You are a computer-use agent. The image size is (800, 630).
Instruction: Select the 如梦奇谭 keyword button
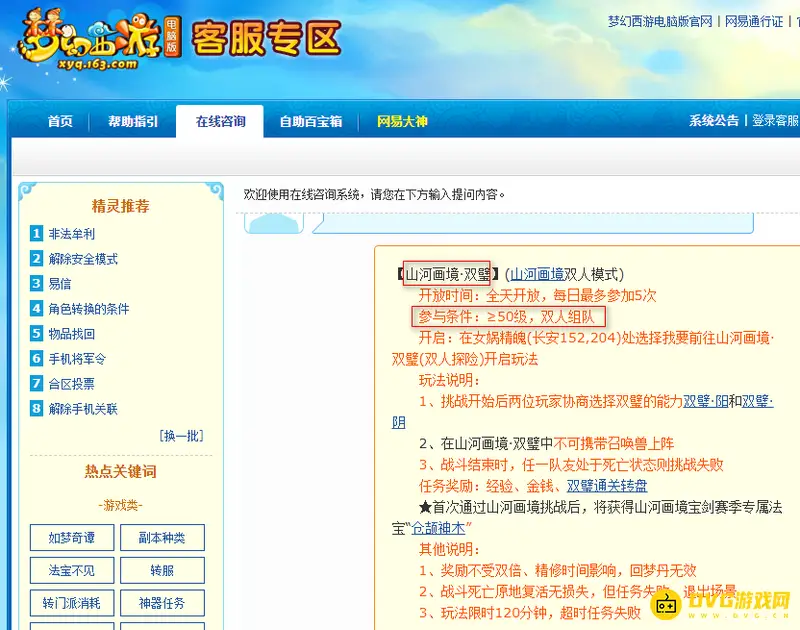point(72,538)
